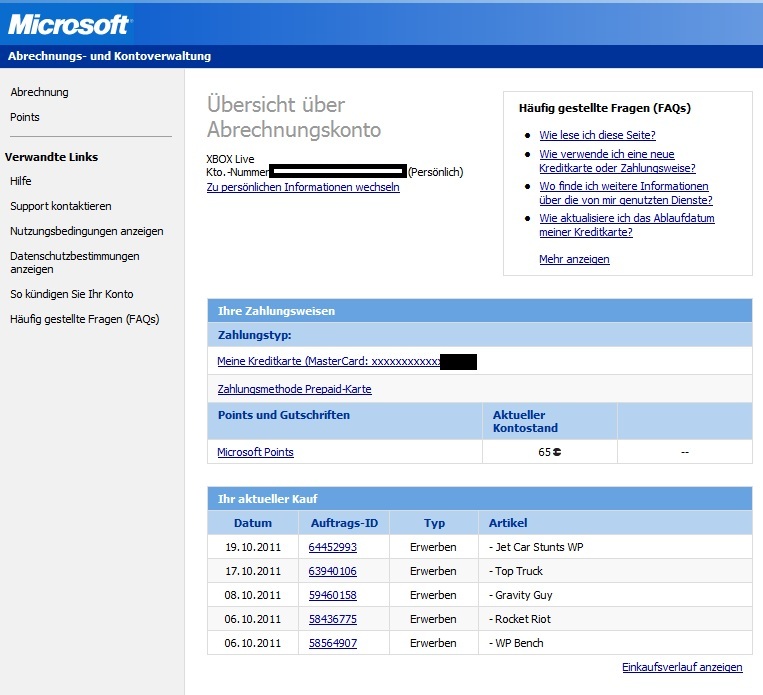Click So kündigen Sie Ihr Konto
Viewport: 763px width, 695px height.
(72, 294)
